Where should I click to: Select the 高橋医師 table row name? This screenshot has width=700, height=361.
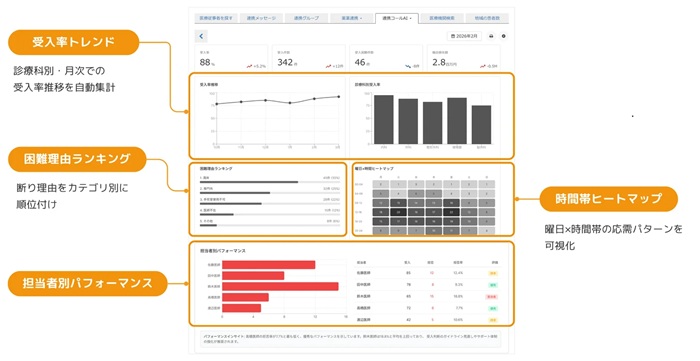click(364, 308)
